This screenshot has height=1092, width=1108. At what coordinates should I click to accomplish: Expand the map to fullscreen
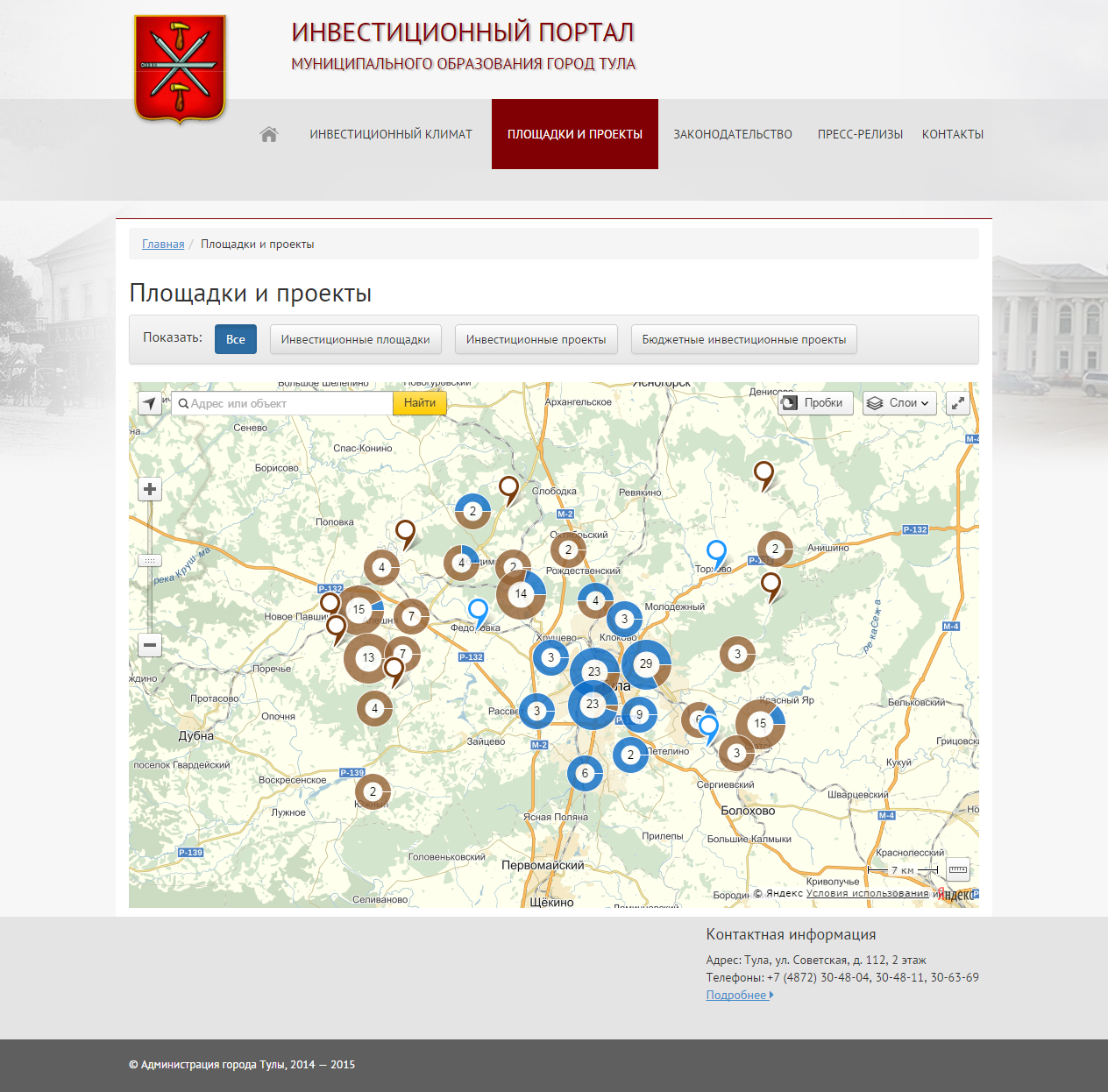958,403
